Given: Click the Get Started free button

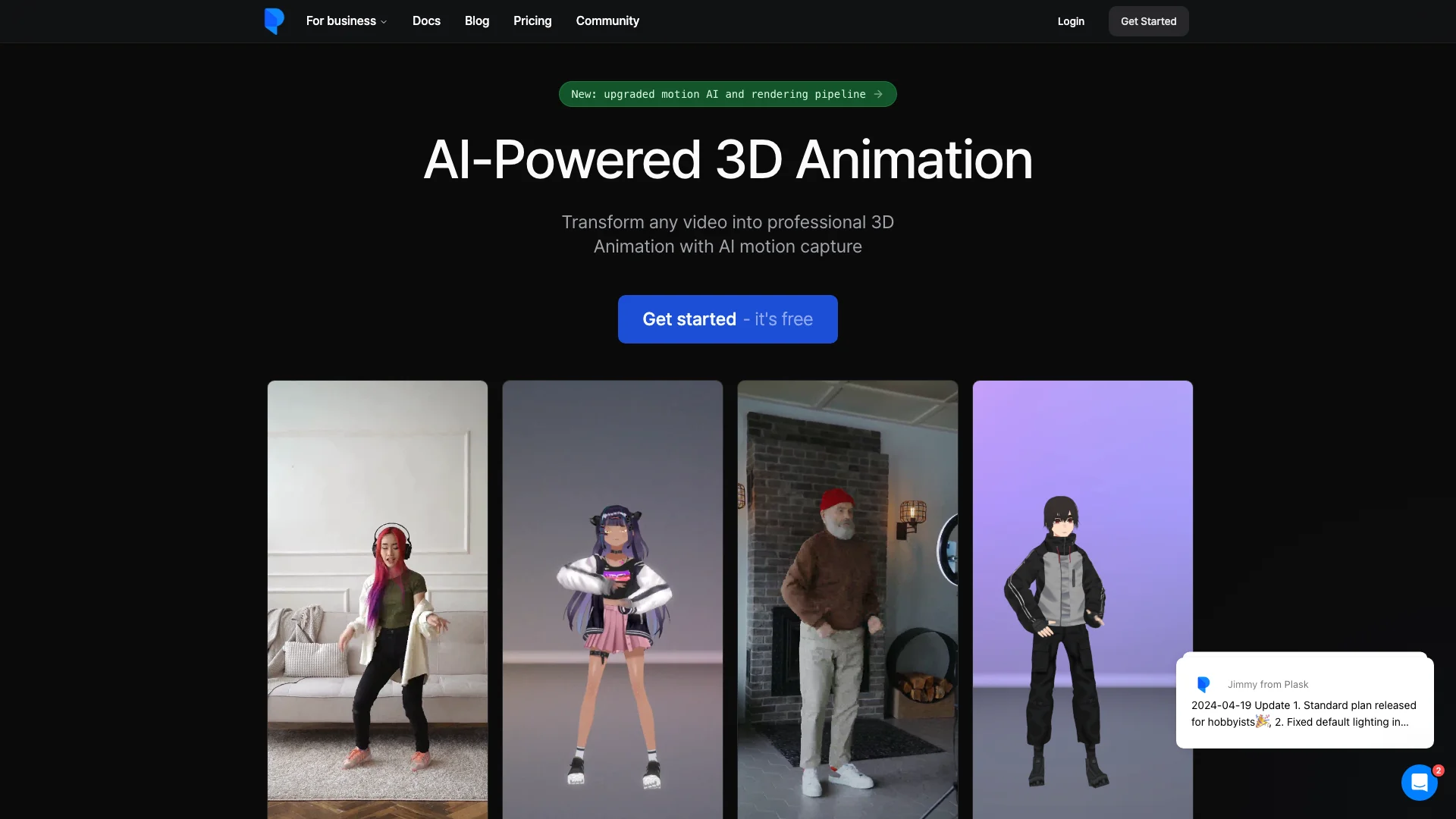Looking at the screenshot, I should coord(728,319).
